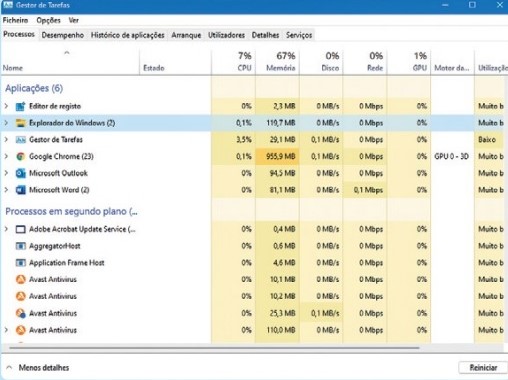Click the AggregatorHost process icon

21,246
